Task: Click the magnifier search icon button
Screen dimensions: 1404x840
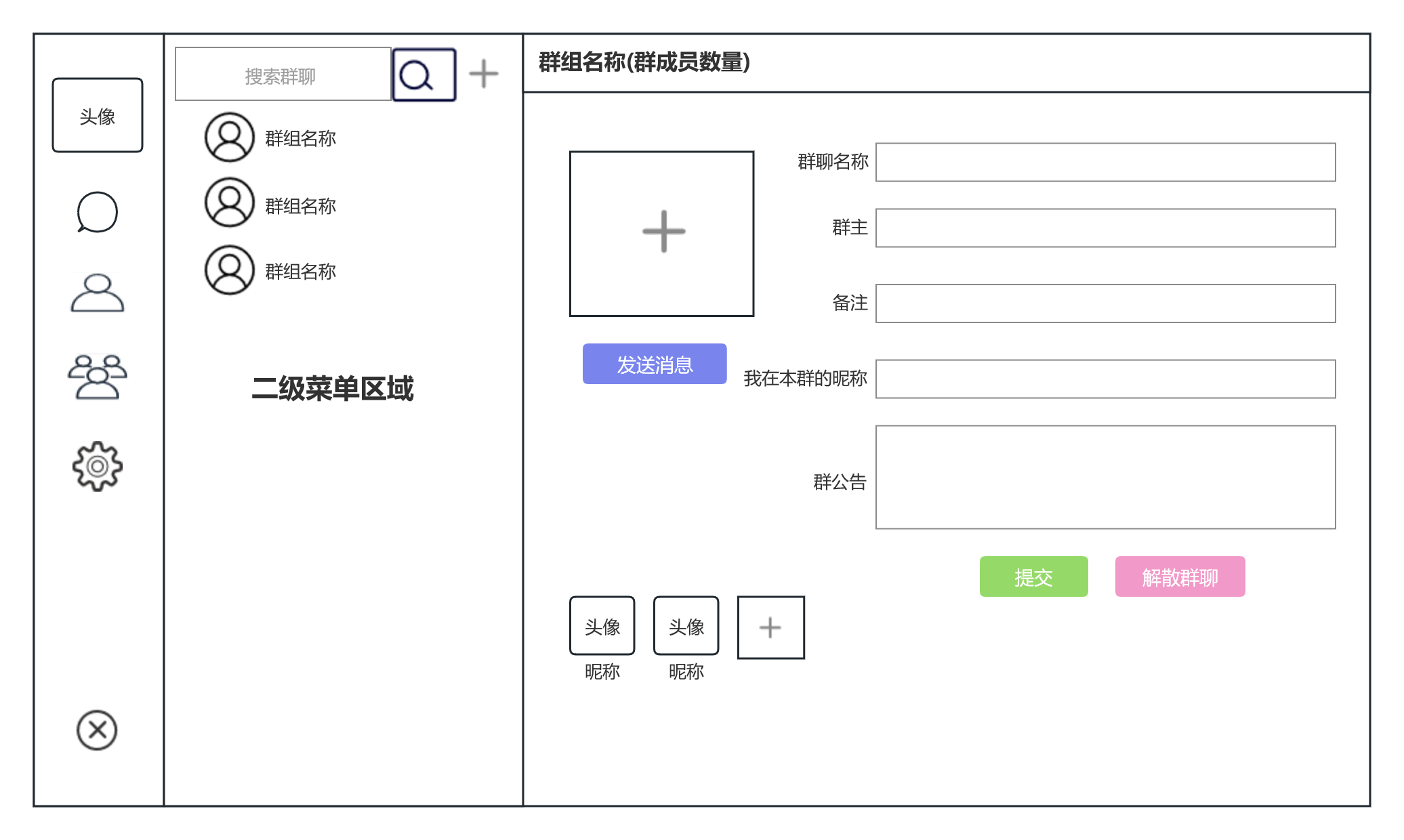Action: click(x=424, y=75)
